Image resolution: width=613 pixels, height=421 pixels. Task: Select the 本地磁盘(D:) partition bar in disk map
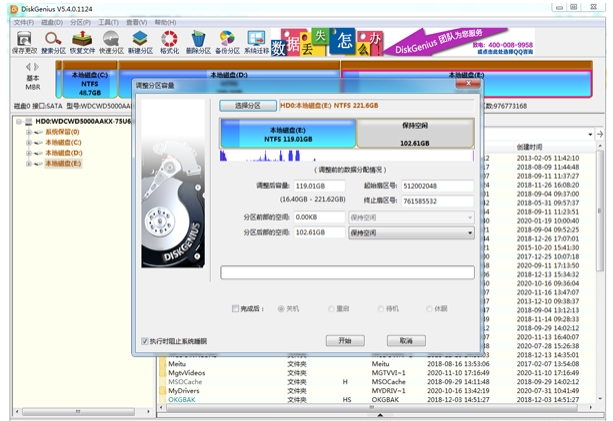(229, 75)
